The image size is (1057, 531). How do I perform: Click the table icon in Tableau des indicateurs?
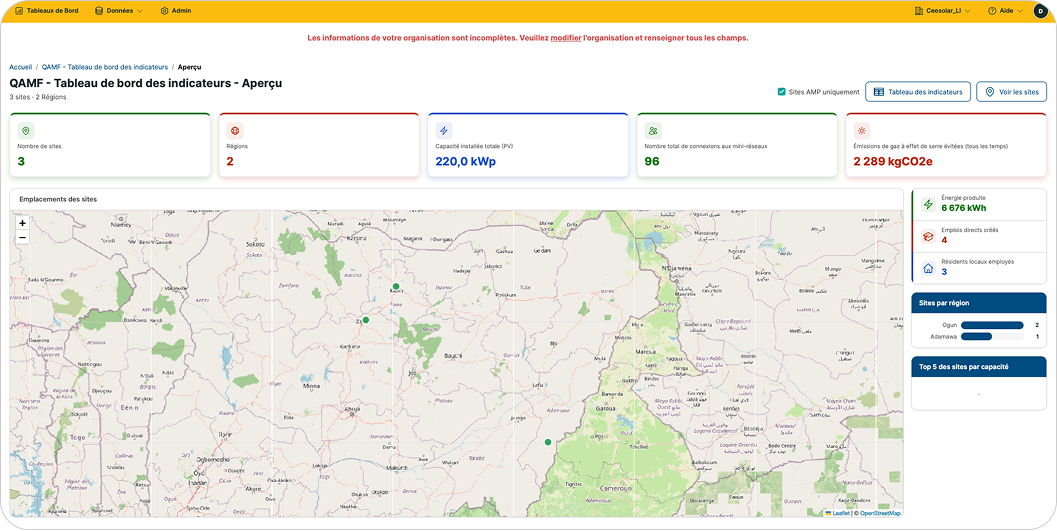point(878,92)
